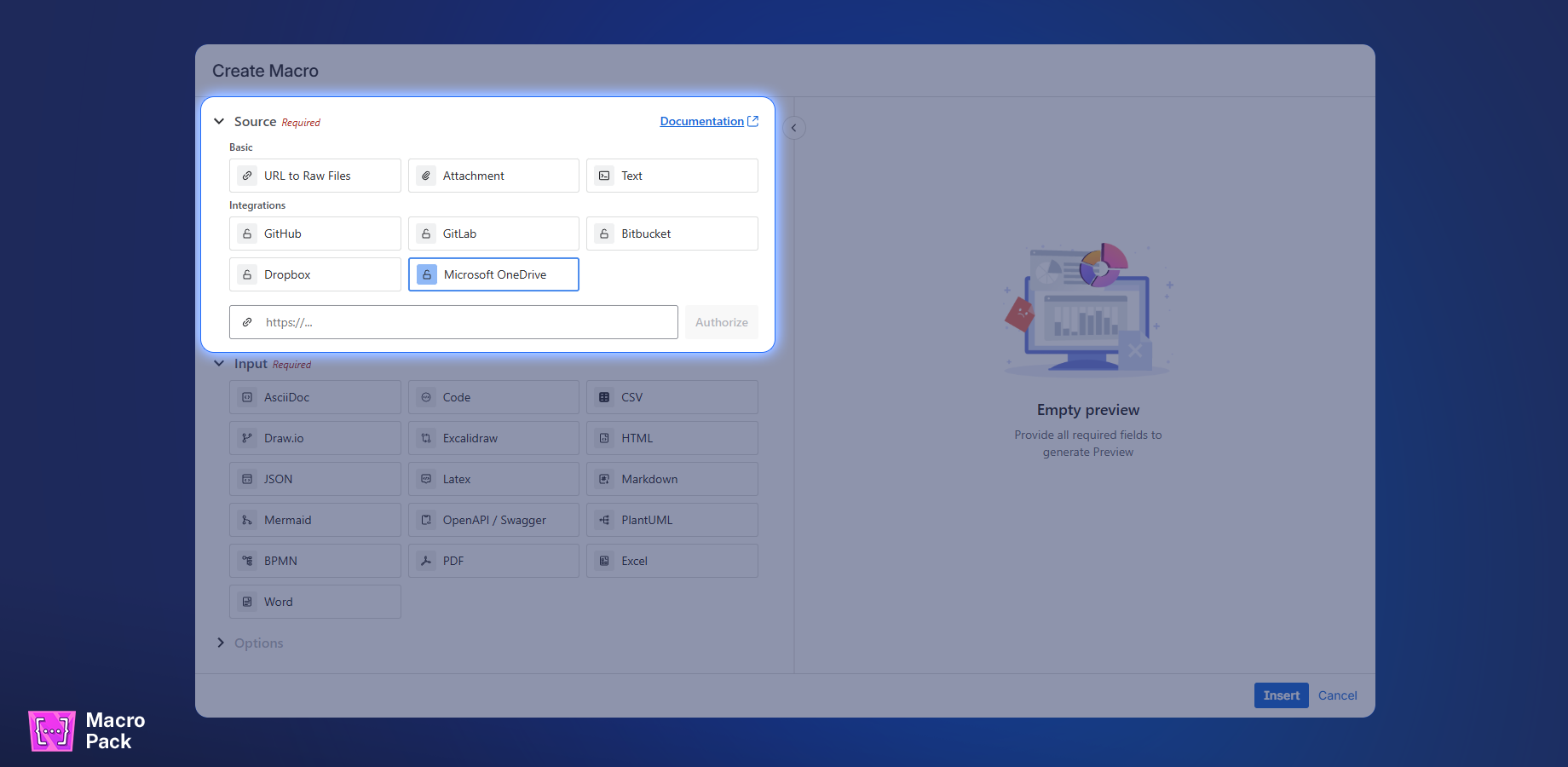This screenshot has height=767, width=1568.
Task: Click the HTML format icon
Action: click(604, 438)
